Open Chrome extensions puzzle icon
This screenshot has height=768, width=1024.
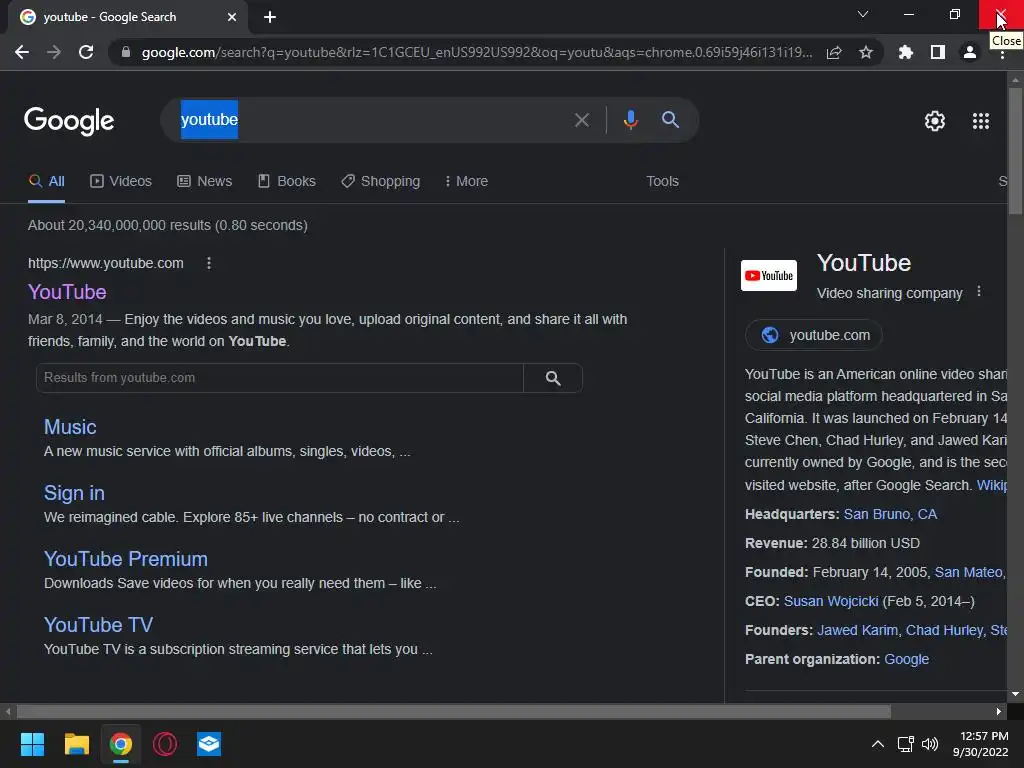[x=906, y=52]
